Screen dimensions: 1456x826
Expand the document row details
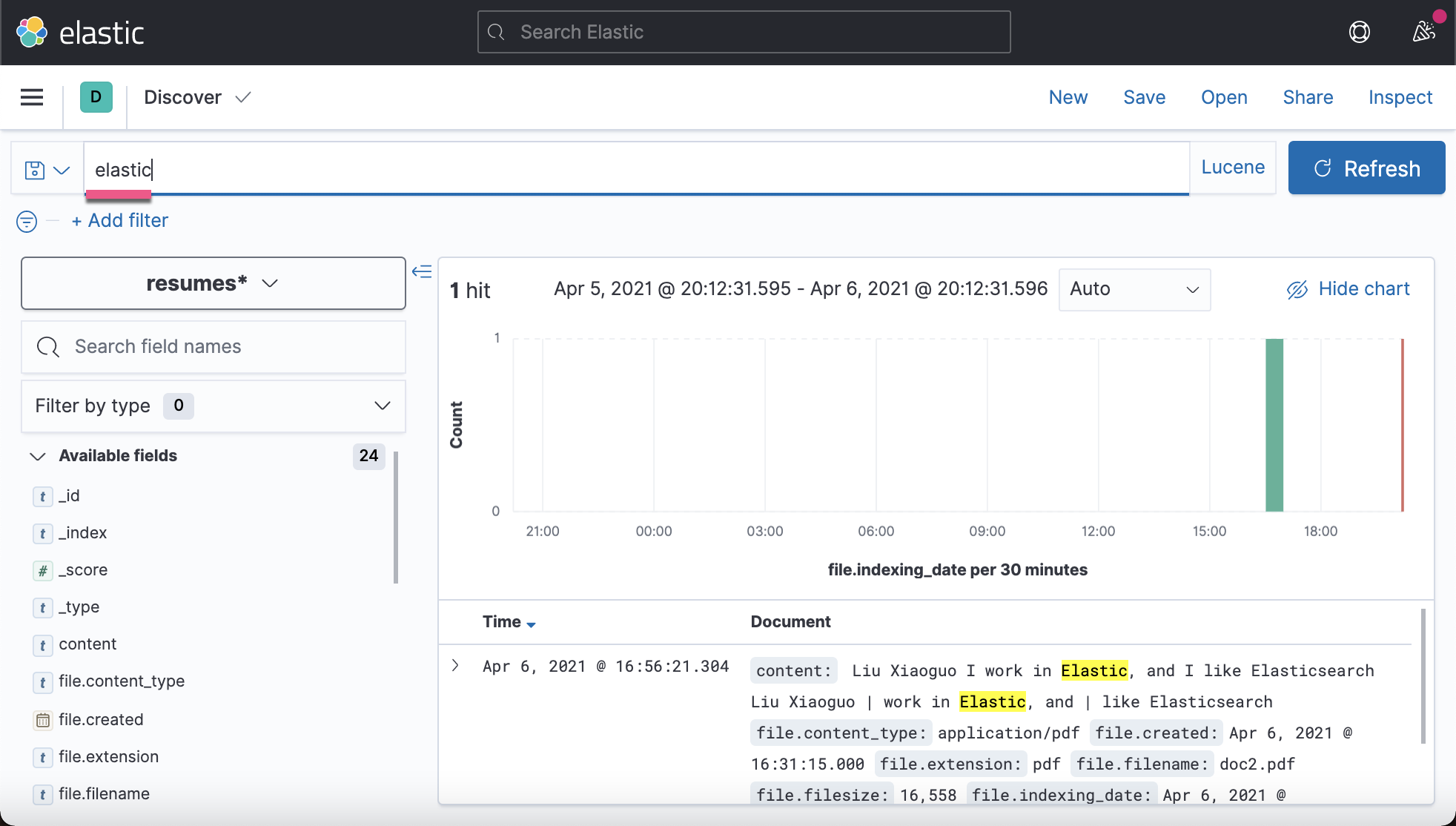click(x=455, y=666)
